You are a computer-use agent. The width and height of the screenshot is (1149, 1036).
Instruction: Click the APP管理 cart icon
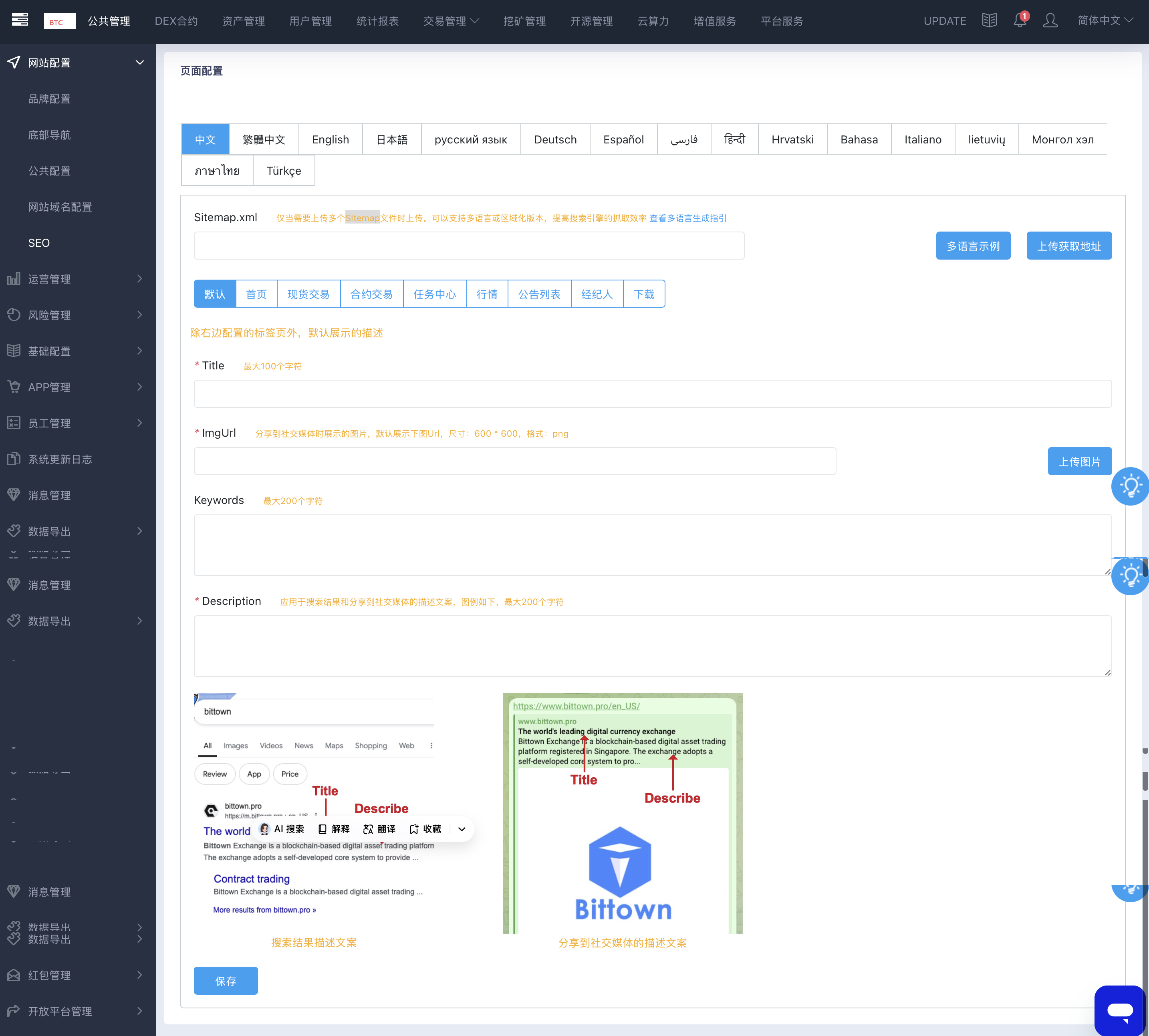tap(14, 387)
